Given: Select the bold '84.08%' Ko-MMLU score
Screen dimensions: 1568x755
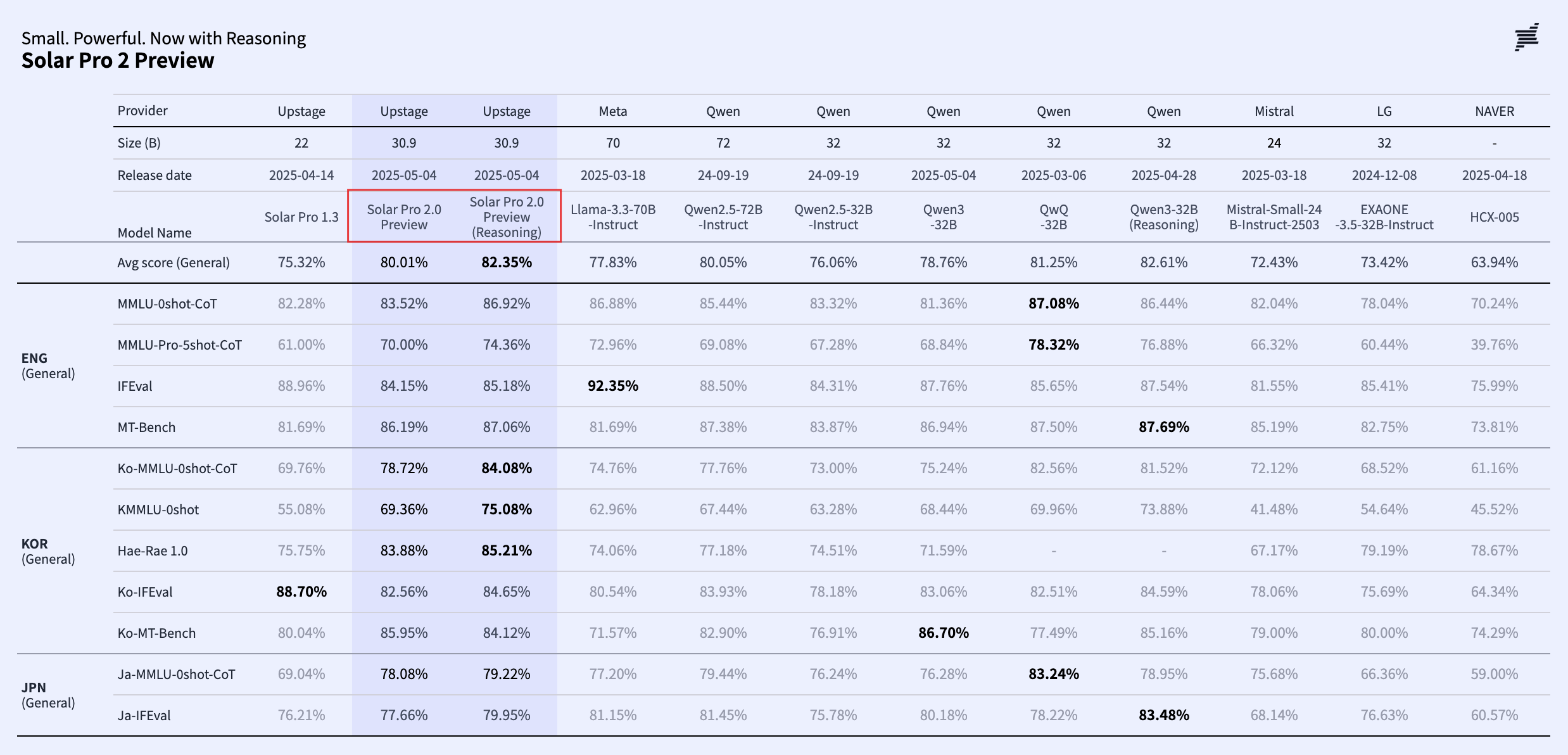Looking at the screenshot, I should pyautogui.click(x=507, y=468).
